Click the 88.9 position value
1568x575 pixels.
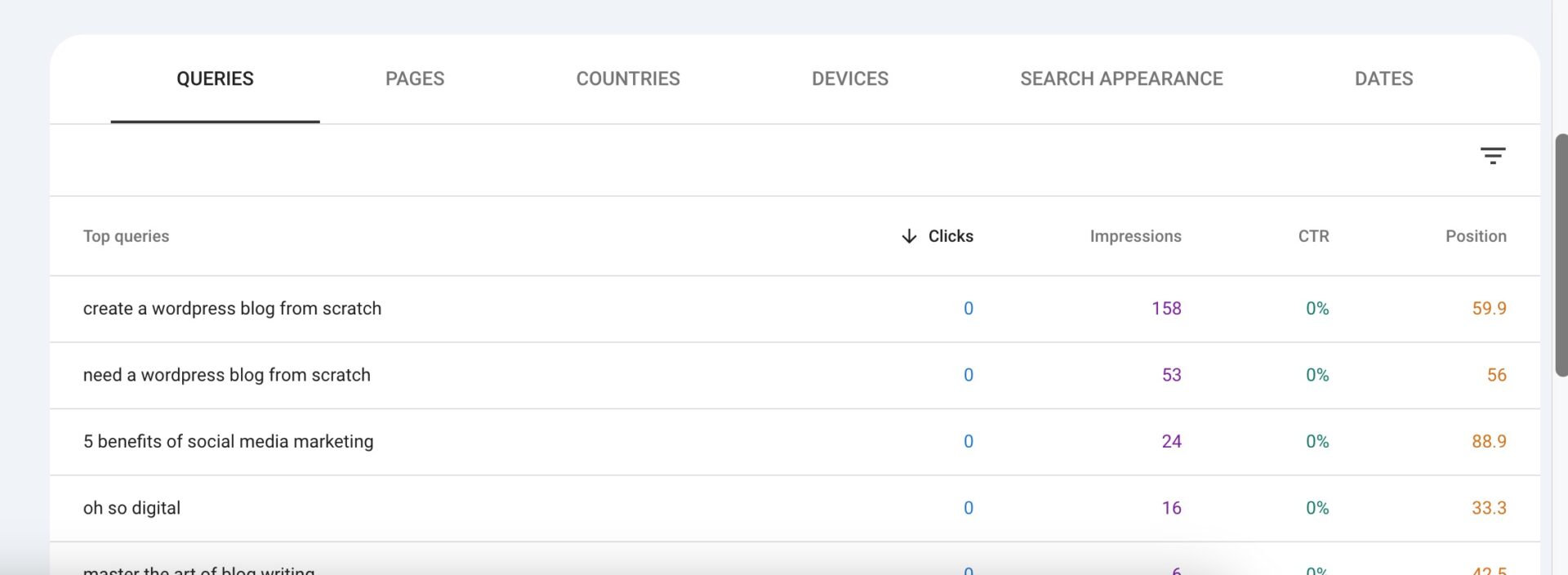coord(1488,441)
